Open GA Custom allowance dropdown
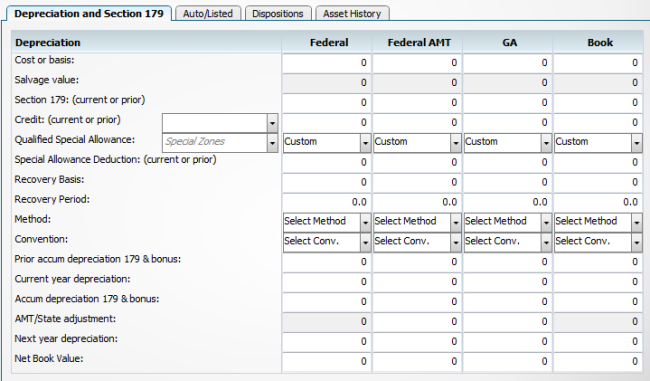This screenshot has width=650, height=381. (546, 143)
